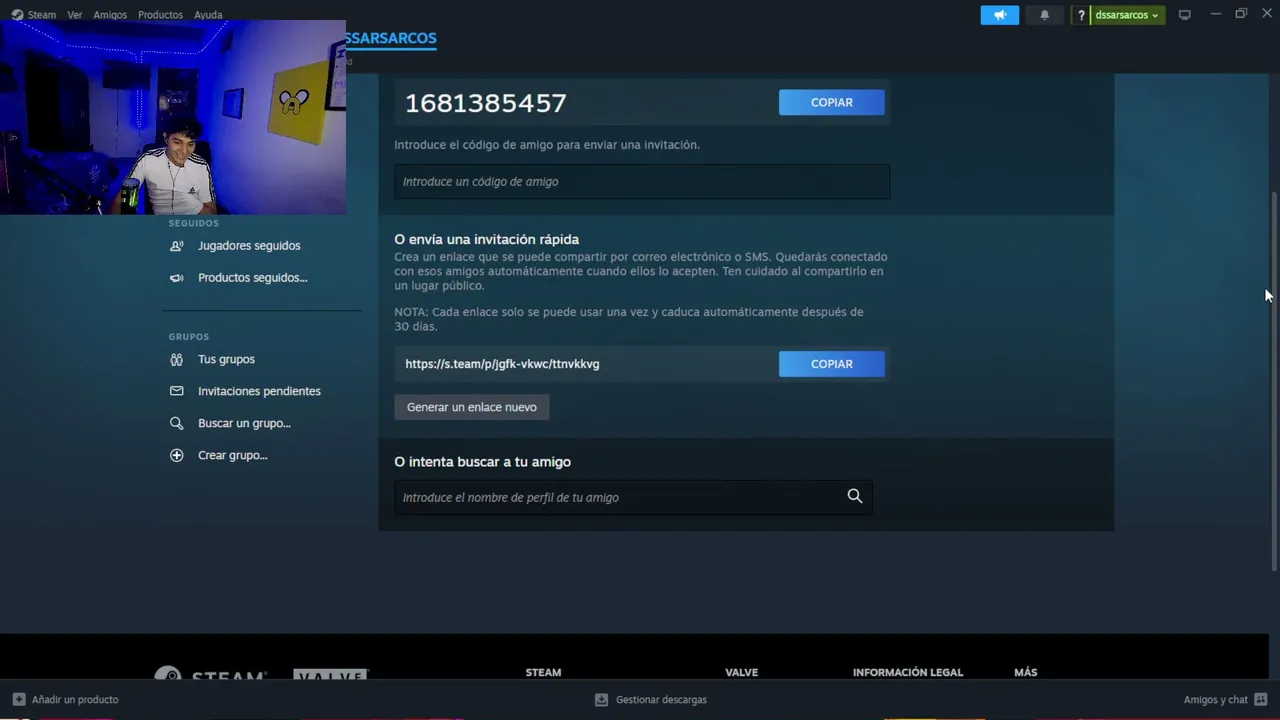Click the megaphone announcements icon
The height and width of the screenshot is (720, 1280).
point(1000,15)
